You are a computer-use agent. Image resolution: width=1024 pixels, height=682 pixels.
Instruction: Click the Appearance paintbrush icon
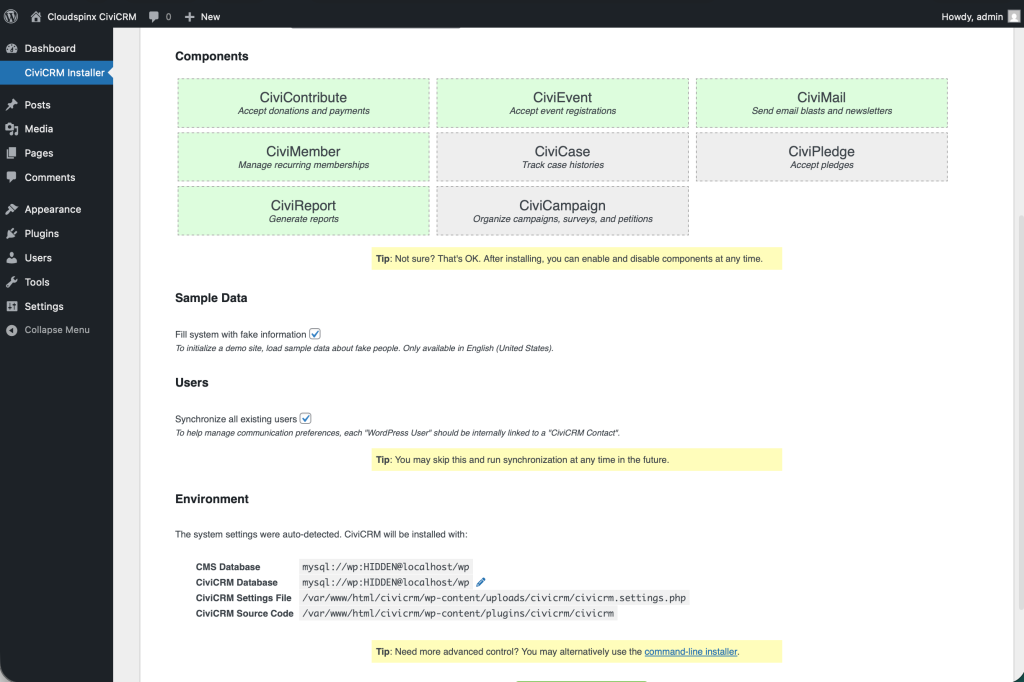tap(14, 208)
